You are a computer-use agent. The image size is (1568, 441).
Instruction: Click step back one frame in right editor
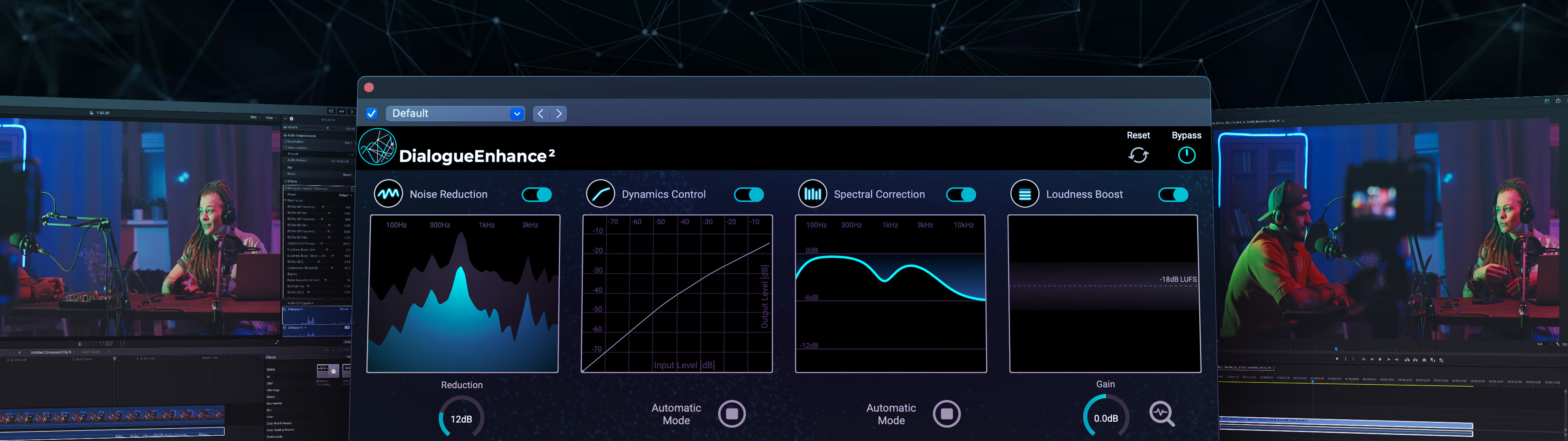1372,359
